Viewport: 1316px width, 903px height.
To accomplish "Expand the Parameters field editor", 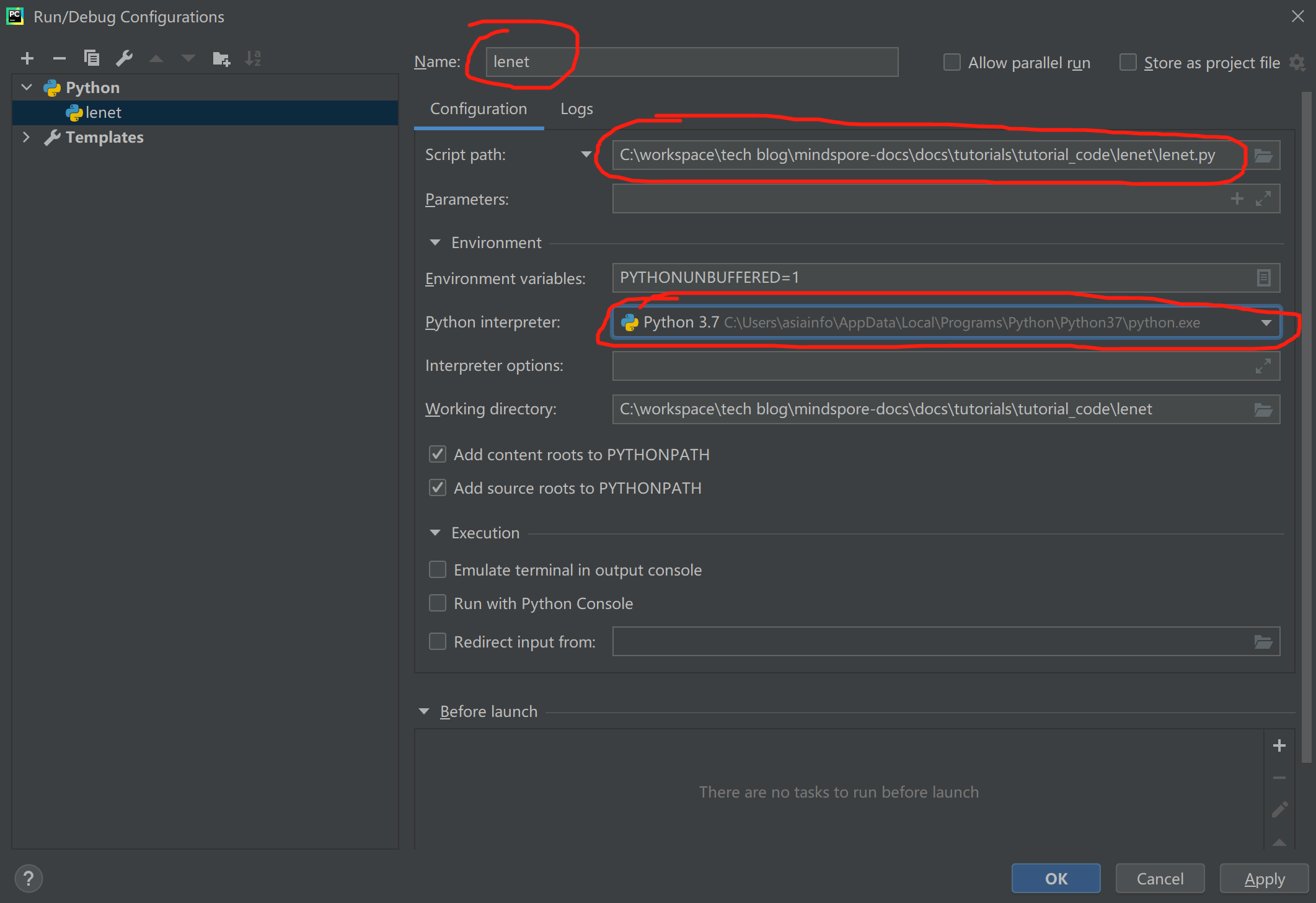I will [x=1263, y=198].
